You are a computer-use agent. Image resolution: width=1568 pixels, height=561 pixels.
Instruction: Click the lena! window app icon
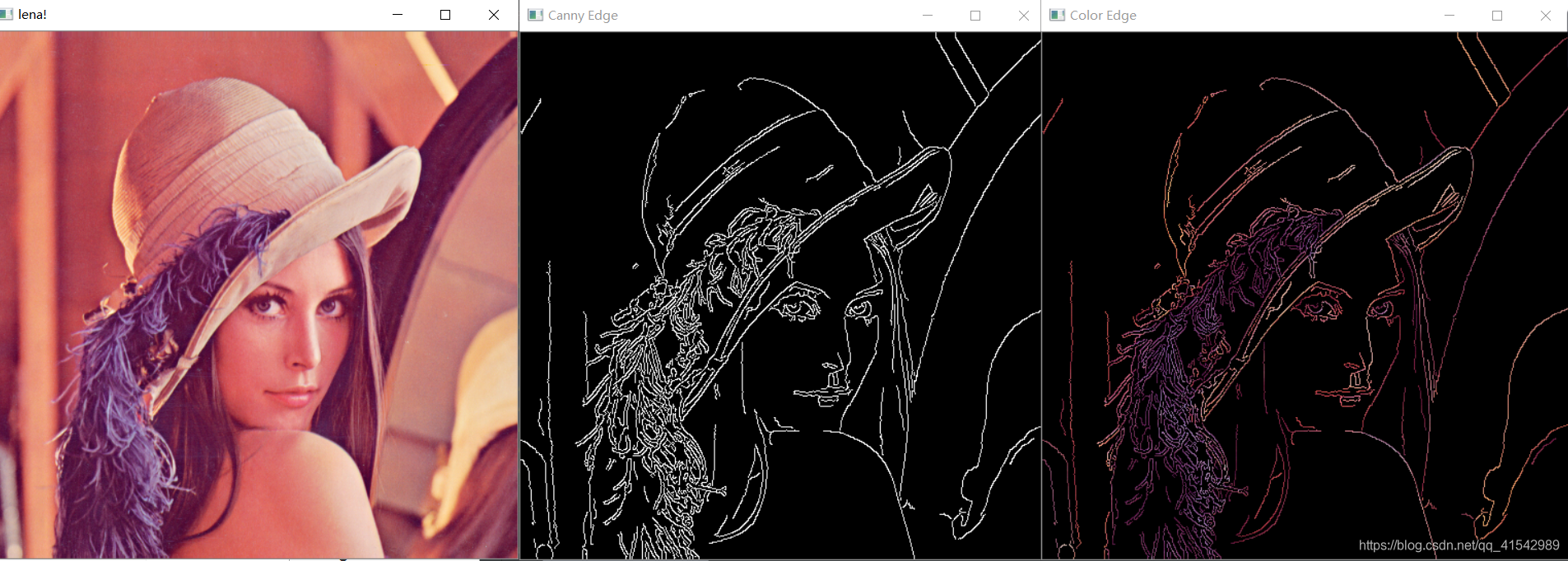point(7,15)
